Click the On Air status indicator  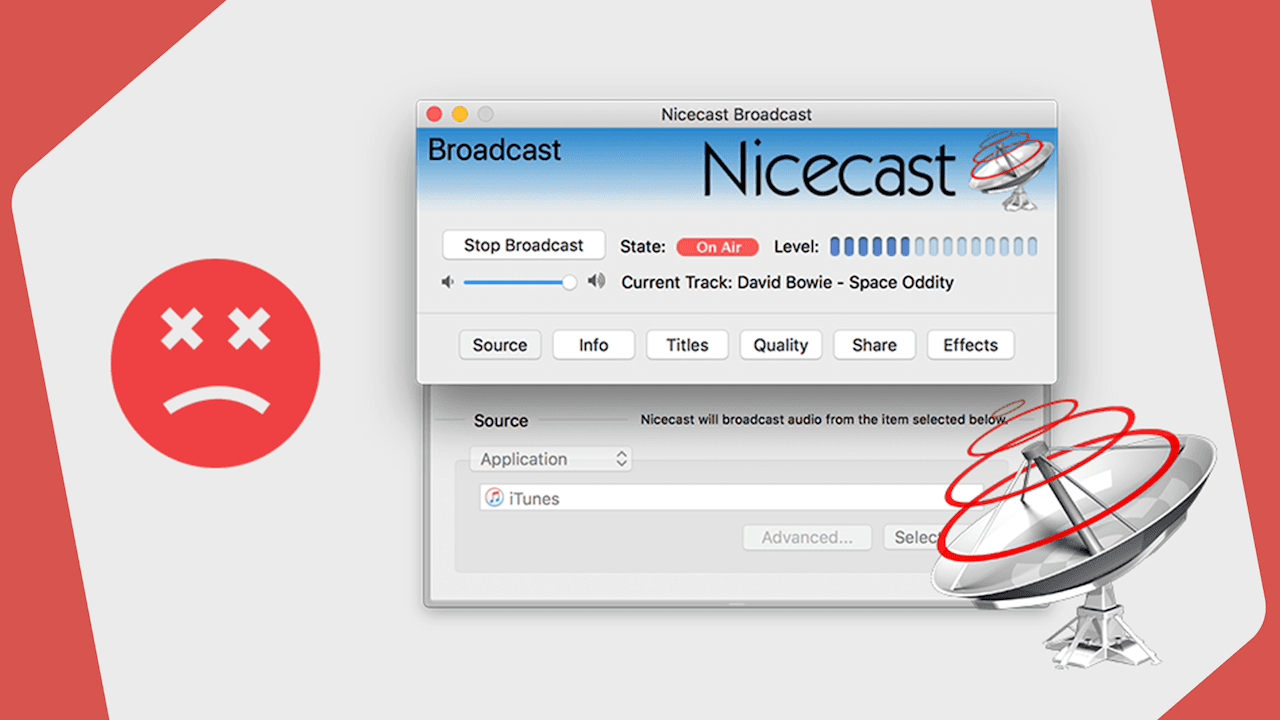coord(717,247)
